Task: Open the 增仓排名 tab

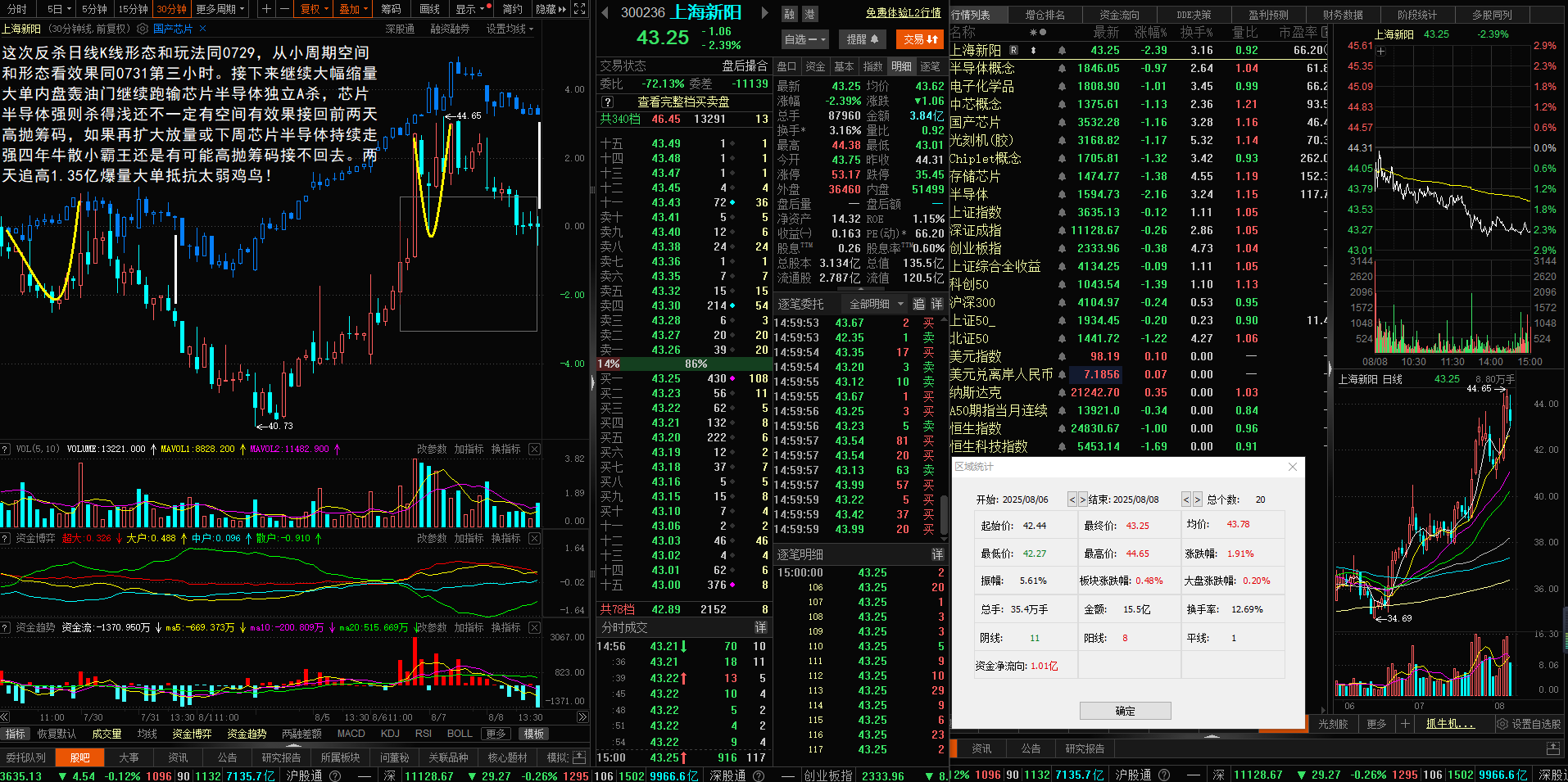Action: point(1045,15)
